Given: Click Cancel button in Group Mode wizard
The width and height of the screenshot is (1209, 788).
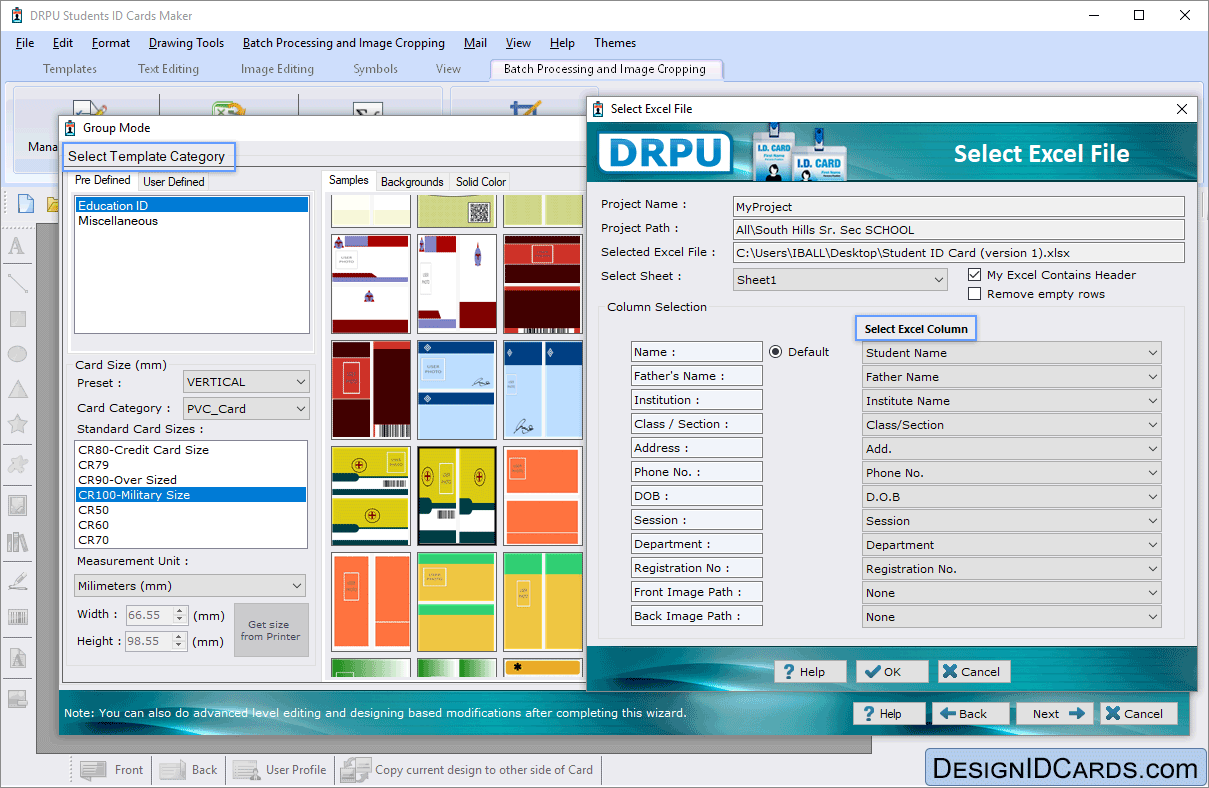Looking at the screenshot, I should (x=1138, y=713).
